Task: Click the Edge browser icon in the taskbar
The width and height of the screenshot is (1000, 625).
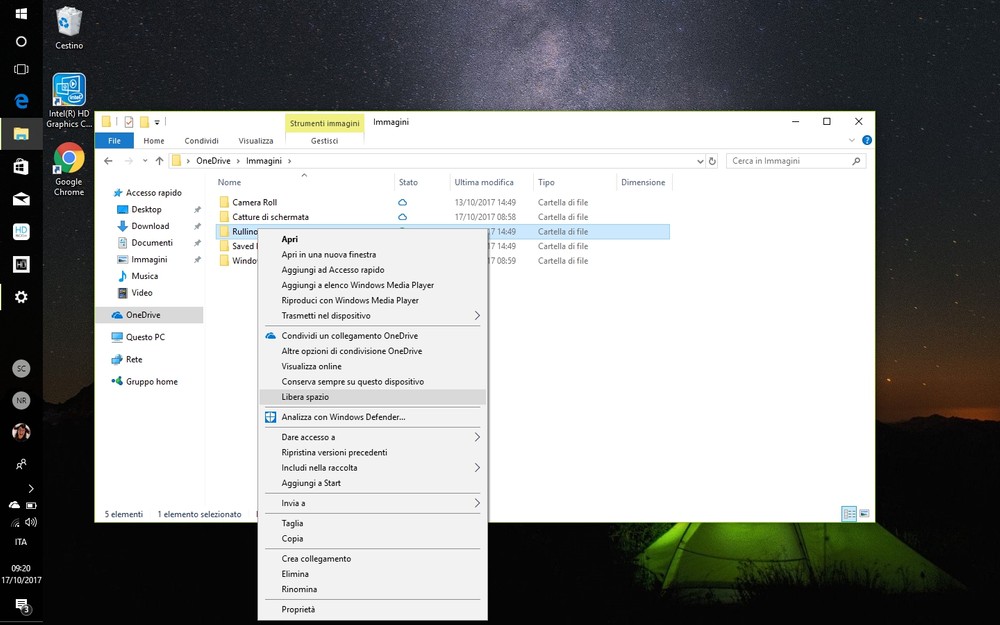Action: [x=21, y=101]
